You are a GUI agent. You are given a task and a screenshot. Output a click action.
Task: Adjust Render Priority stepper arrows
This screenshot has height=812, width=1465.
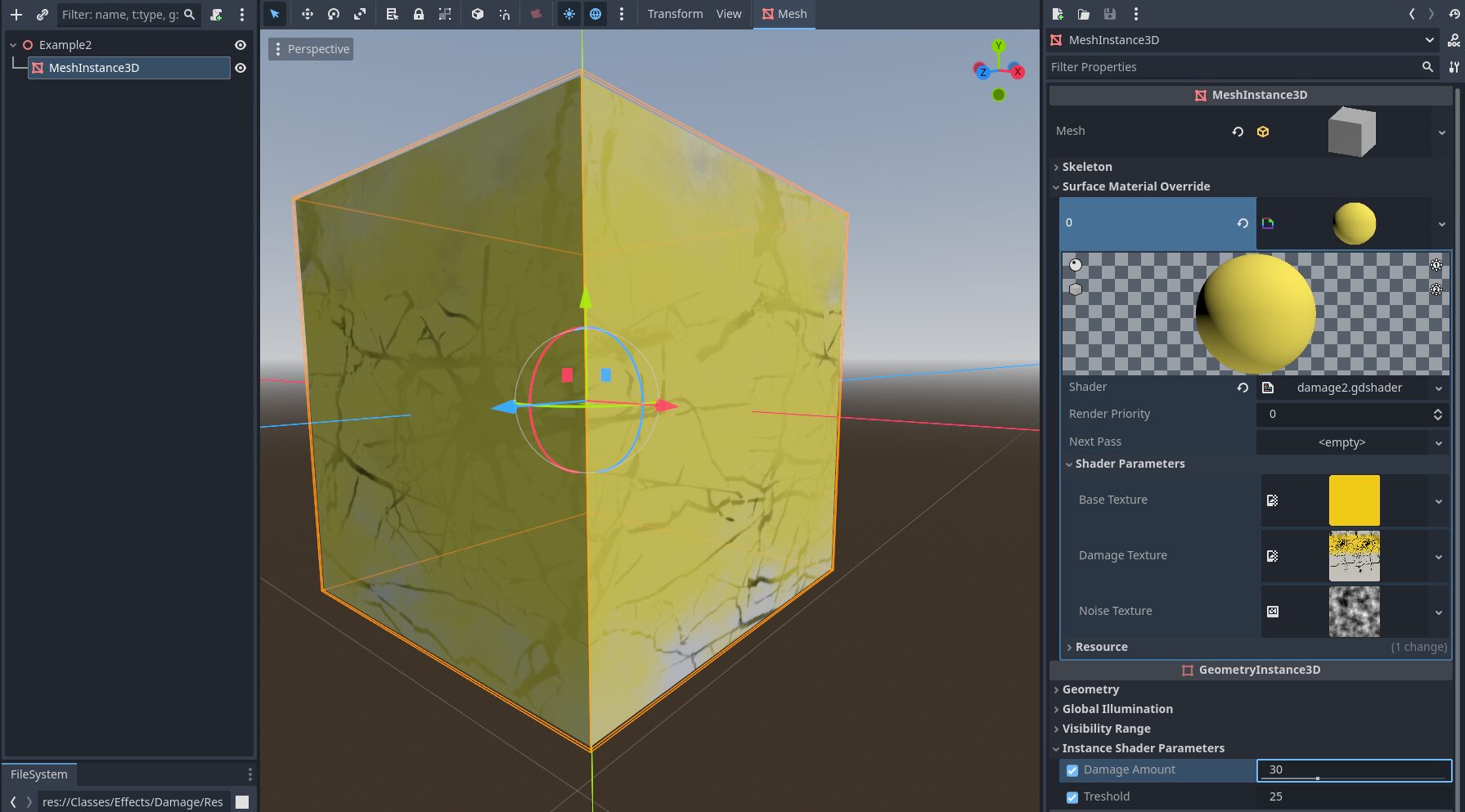1438,415
